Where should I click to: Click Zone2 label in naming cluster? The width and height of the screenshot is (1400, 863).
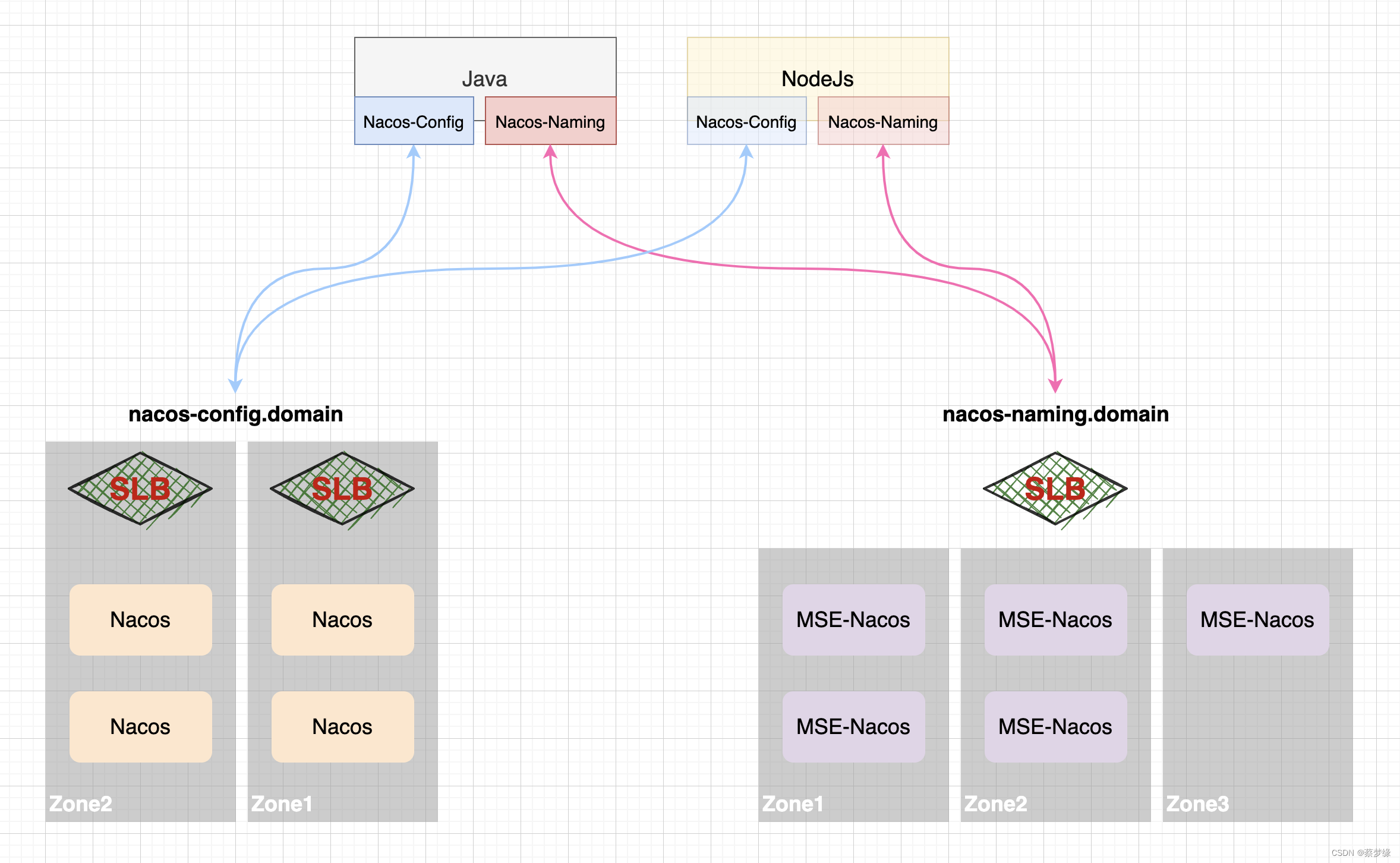(x=996, y=804)
